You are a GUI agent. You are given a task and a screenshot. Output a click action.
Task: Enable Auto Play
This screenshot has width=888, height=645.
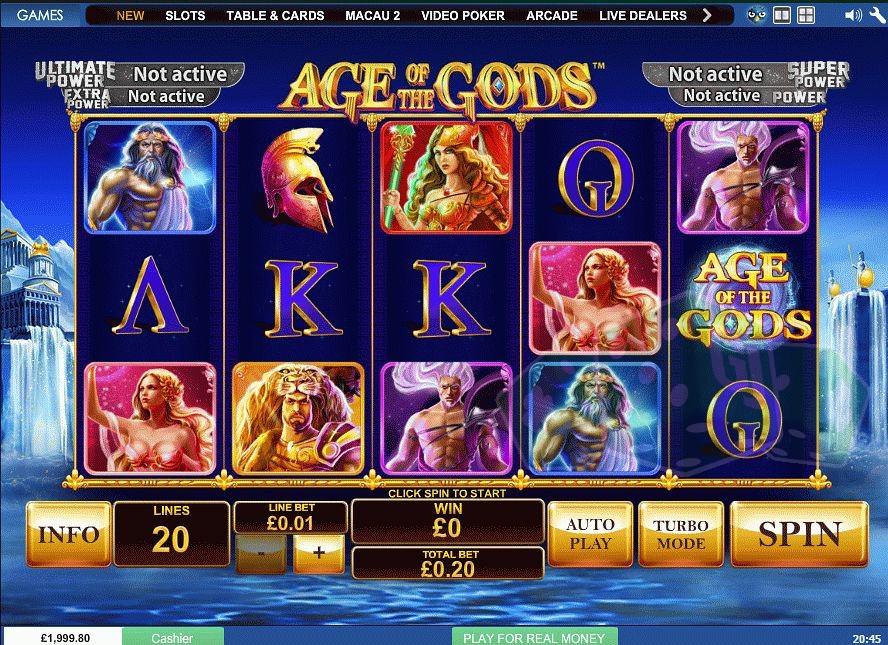click(x=590, y=534)
